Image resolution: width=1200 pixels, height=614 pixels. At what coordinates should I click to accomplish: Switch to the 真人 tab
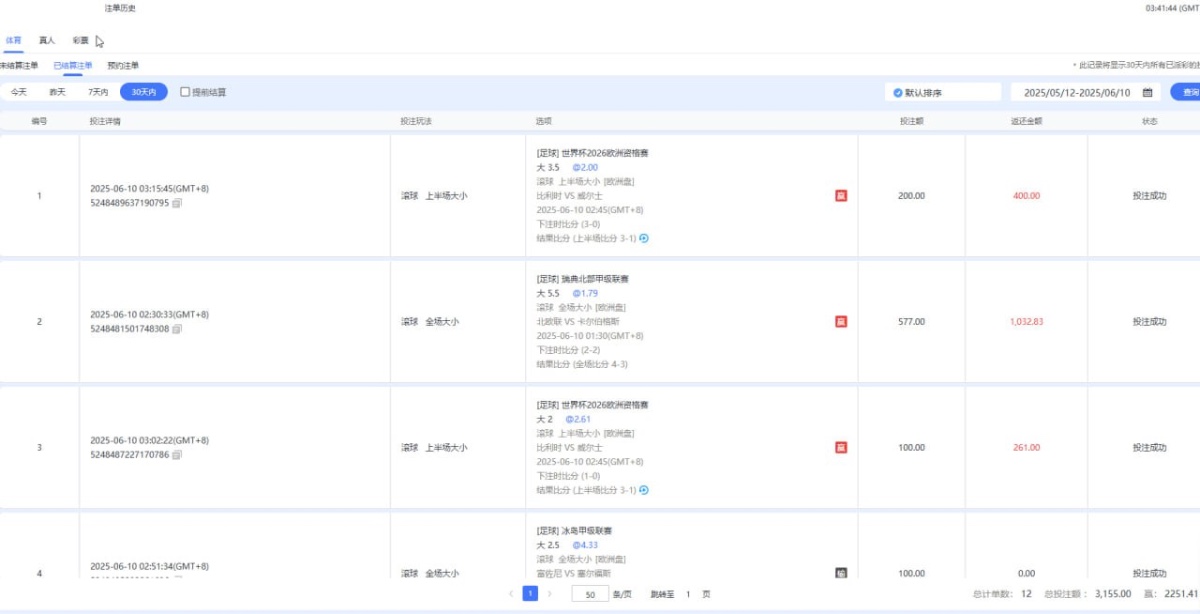tap(47, 41)
